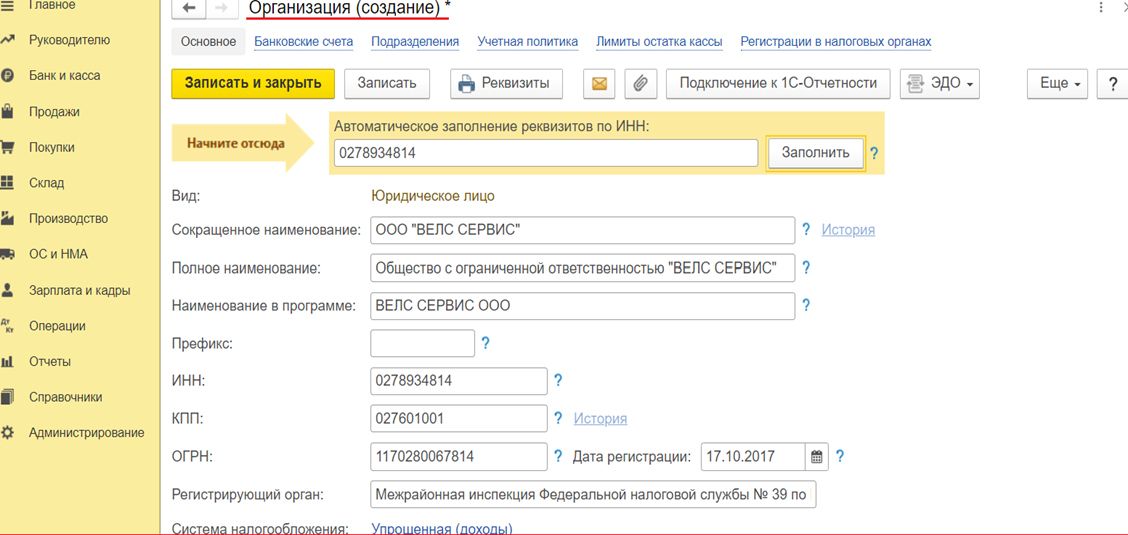Focus the Регистрирующий орган field
The height and width of the screenshot is (535, 1128).
[x=593, y=495]
